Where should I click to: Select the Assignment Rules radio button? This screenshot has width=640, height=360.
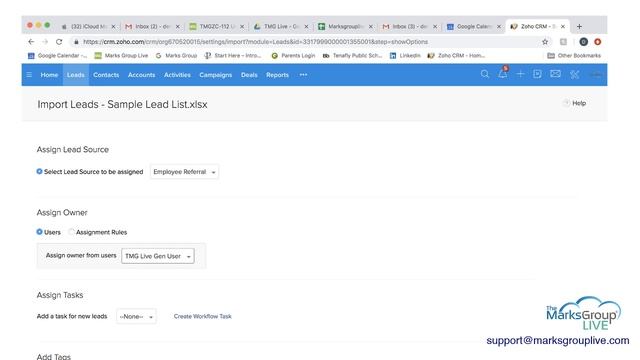coord(71,232)
